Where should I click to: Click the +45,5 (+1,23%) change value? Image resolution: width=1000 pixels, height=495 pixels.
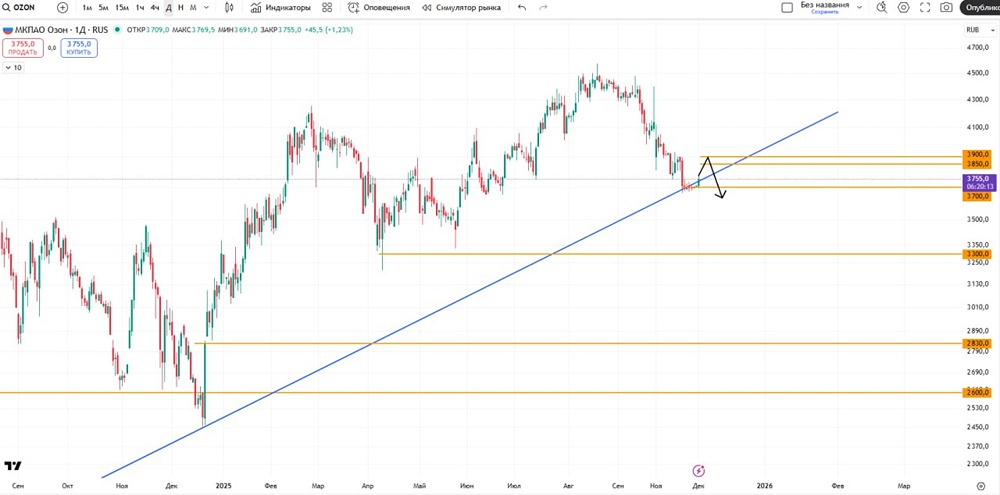pyautogui.click(x=329, y=30)
